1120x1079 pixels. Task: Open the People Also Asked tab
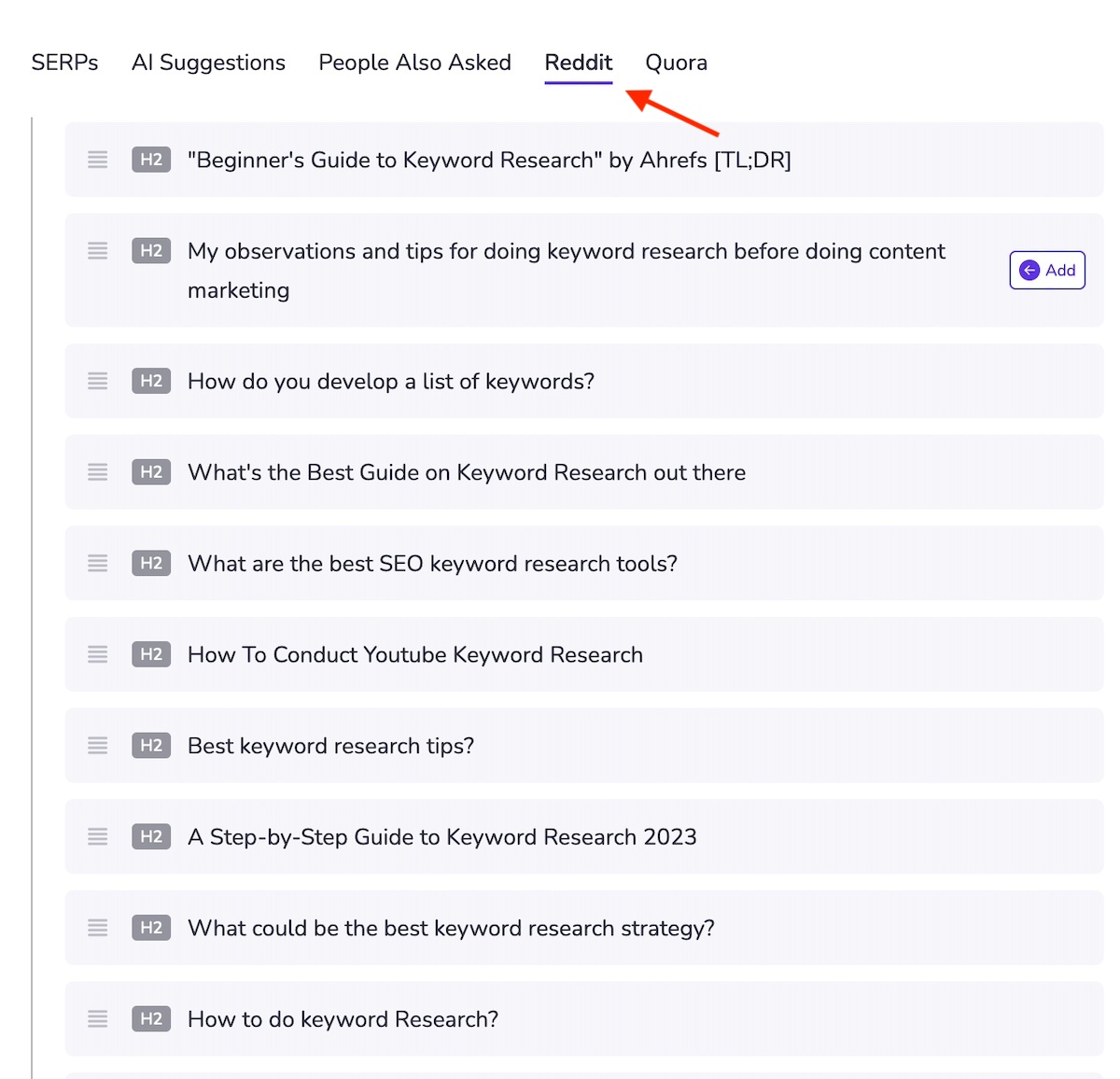coord(414,63)
